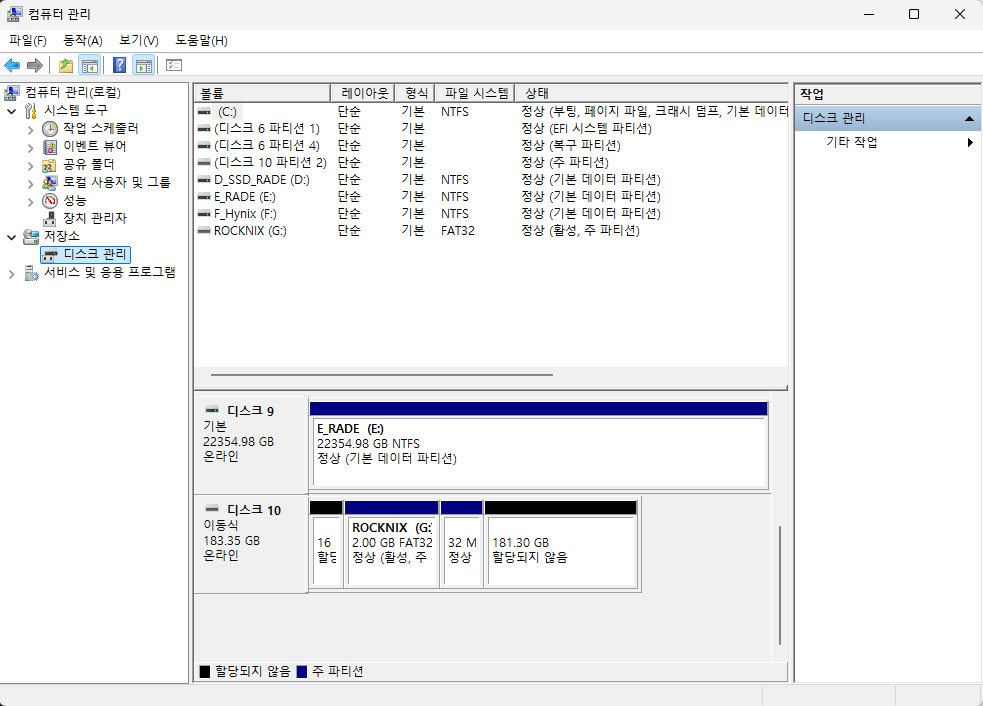Screen dimensions: 983x706
Task: Click the Disk 9 drive icon
Action: (212, 409)
